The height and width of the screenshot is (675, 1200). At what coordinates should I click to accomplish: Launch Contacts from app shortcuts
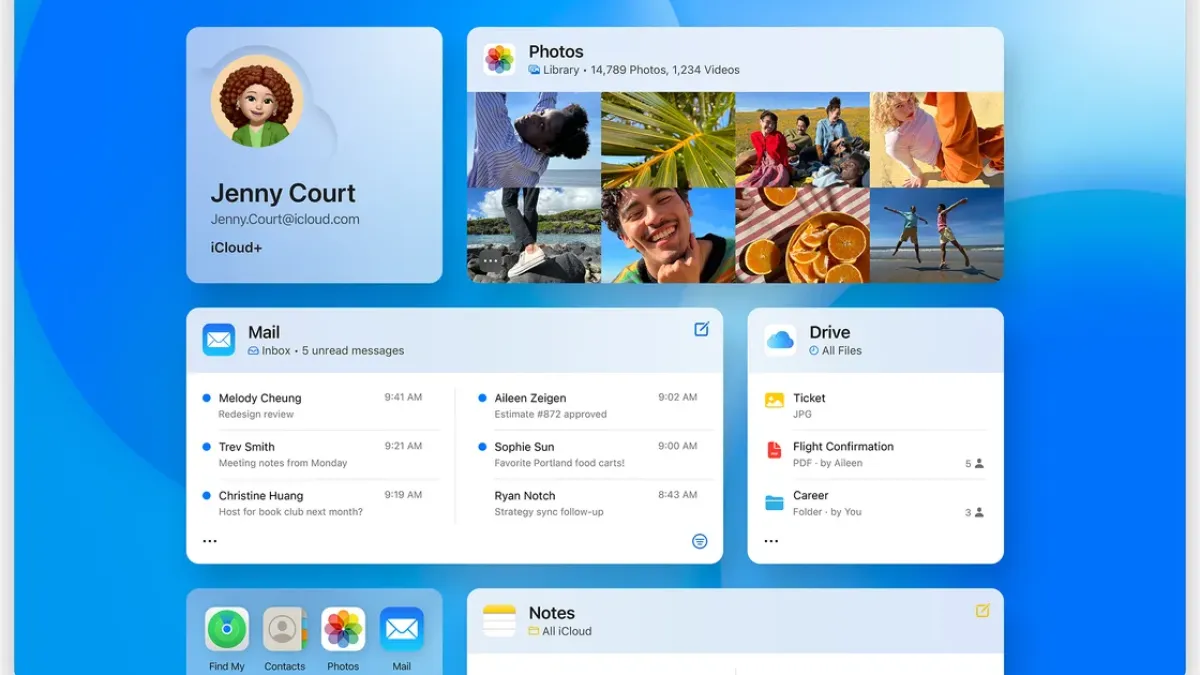coord(285,629)
